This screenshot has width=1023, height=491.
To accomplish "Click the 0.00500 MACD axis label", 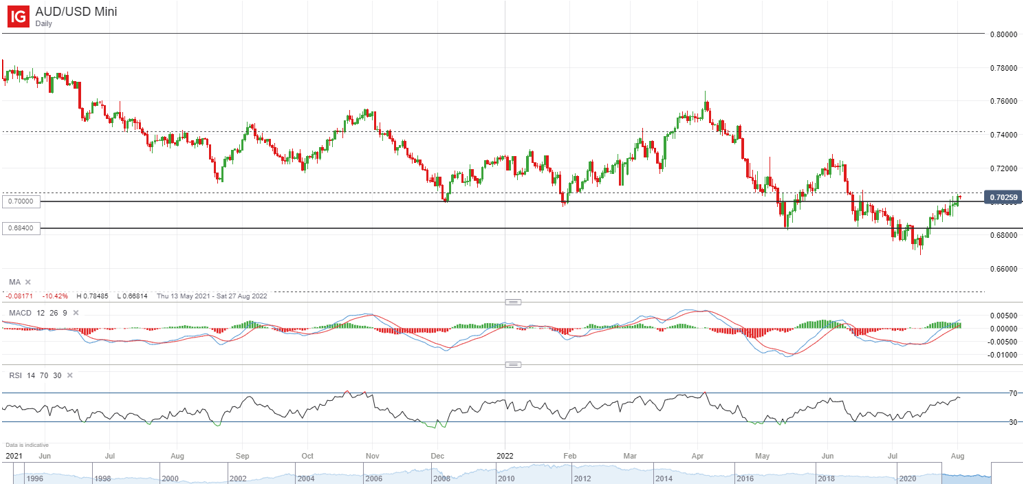I will point(1005,316).
